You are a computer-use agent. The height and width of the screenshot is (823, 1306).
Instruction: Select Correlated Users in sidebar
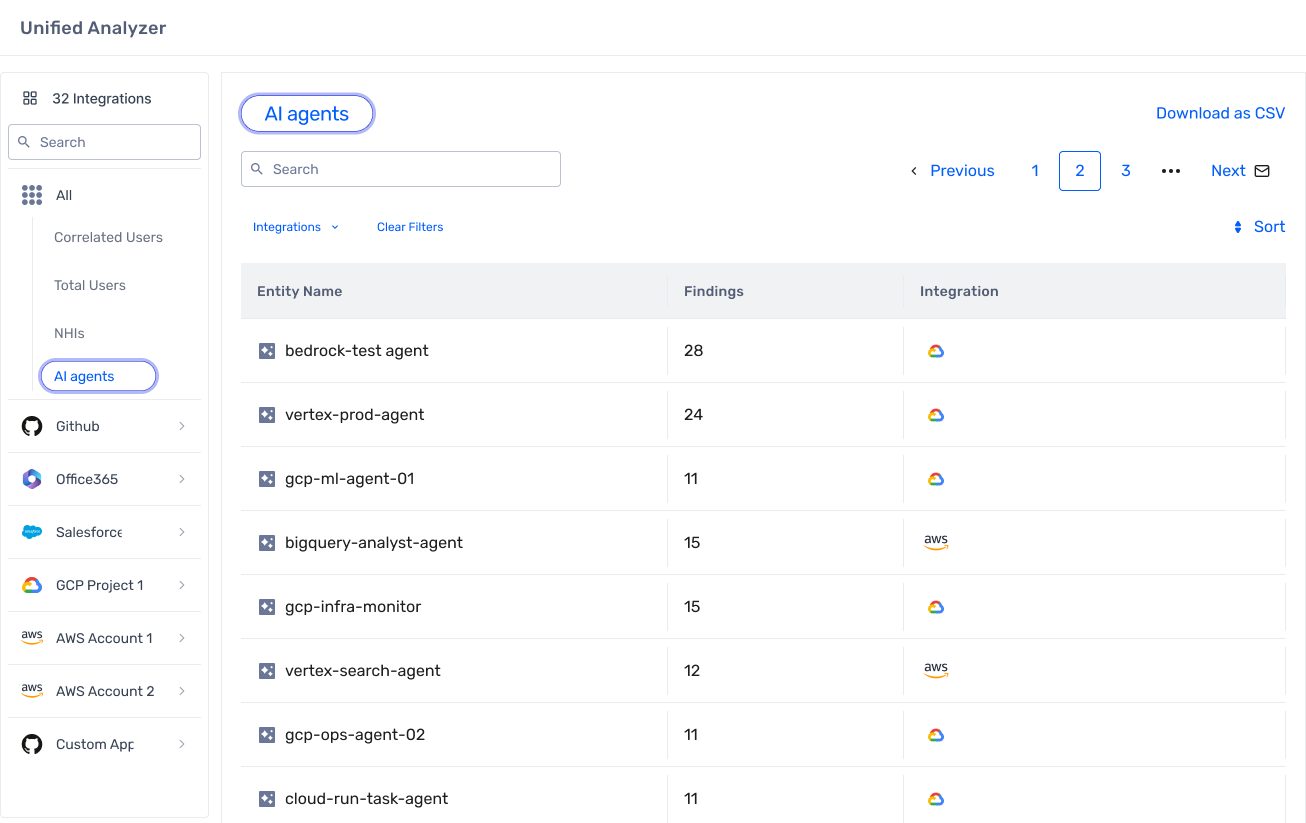pos(108,237)
